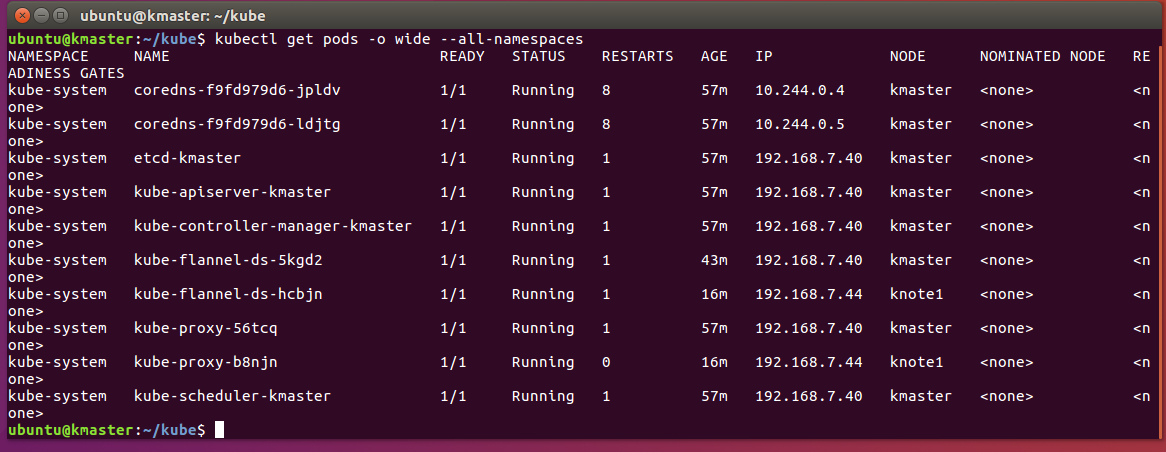
Task: Click the kube-flannel-ds-hcbjn pod name
Action: (x=228, y=294)
